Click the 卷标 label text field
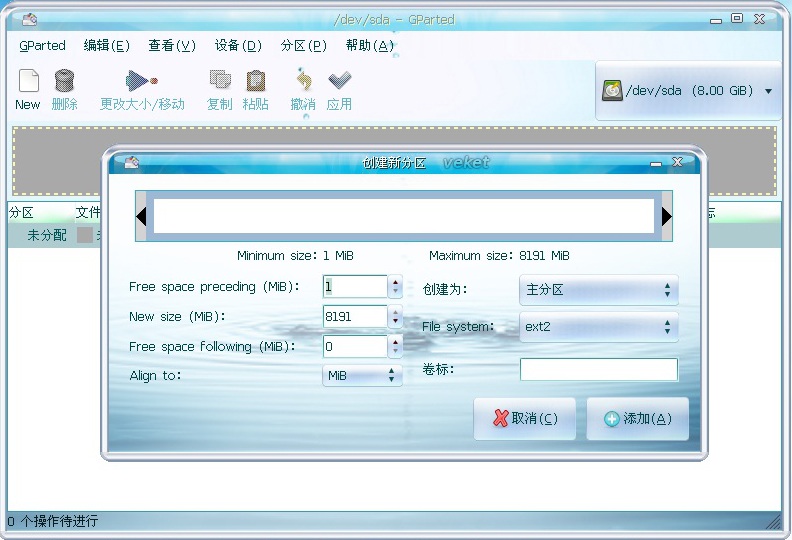Screen dimensions: 792x540 point(599,370)
